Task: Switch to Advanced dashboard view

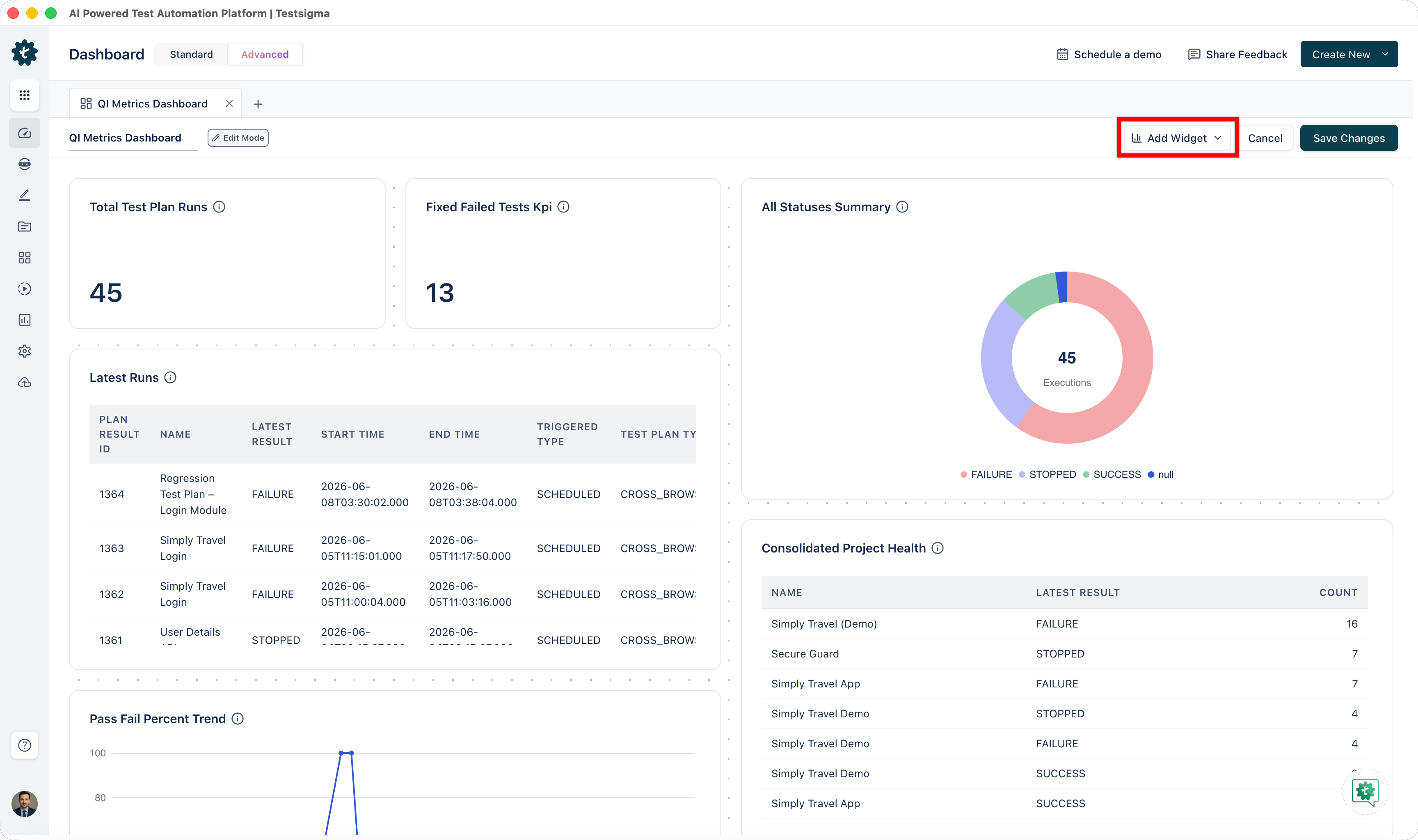Action: [265, 54]
